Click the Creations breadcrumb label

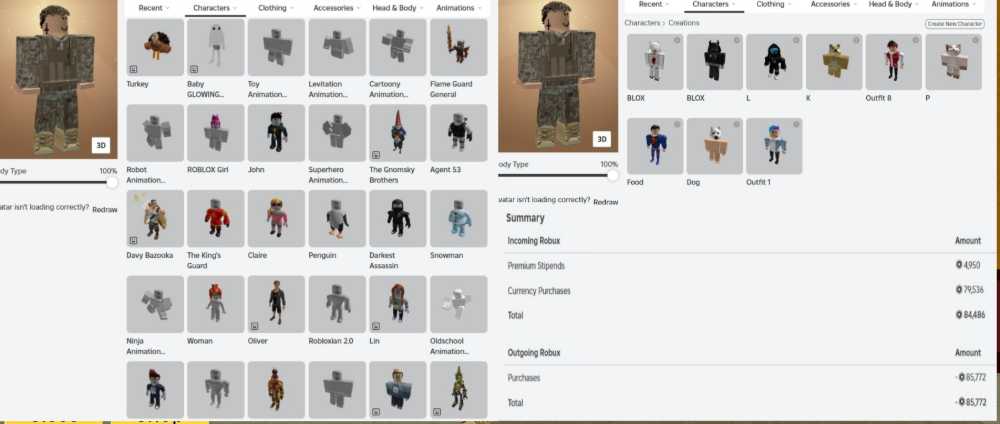684,23
